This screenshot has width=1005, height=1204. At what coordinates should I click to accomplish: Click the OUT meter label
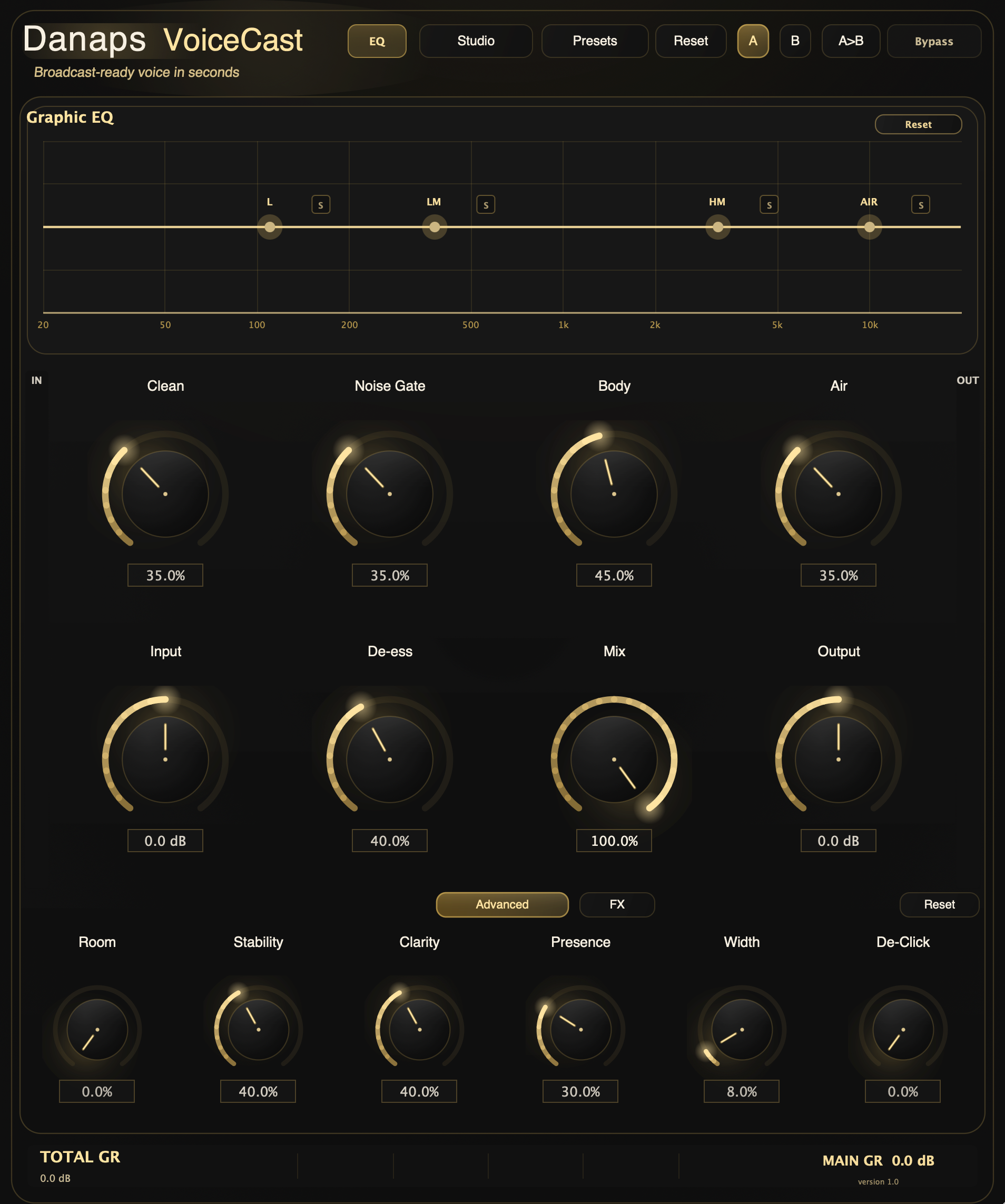click(968, 380)
